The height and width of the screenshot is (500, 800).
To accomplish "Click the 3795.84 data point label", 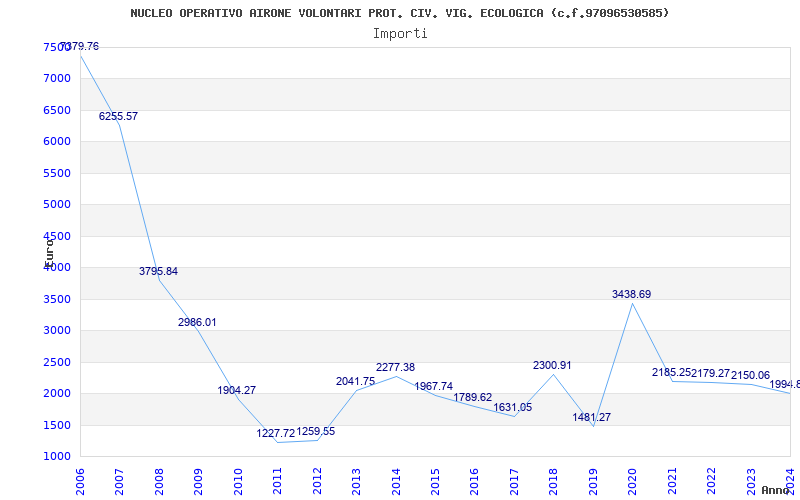I will click(158, 272).
